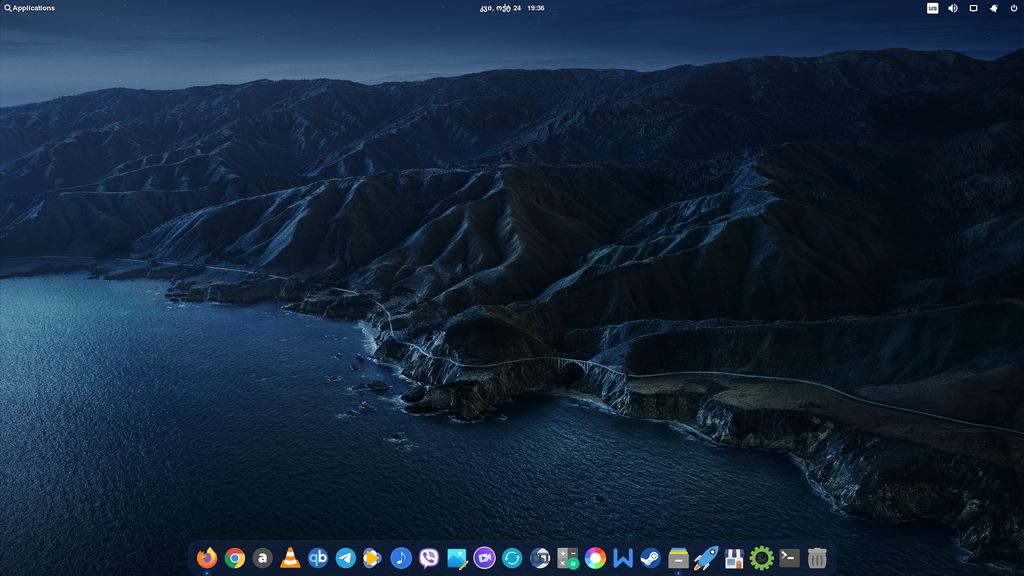1024x576 pixels.
Task: Launch Firefox from the dock
Action: coord(207,558)
